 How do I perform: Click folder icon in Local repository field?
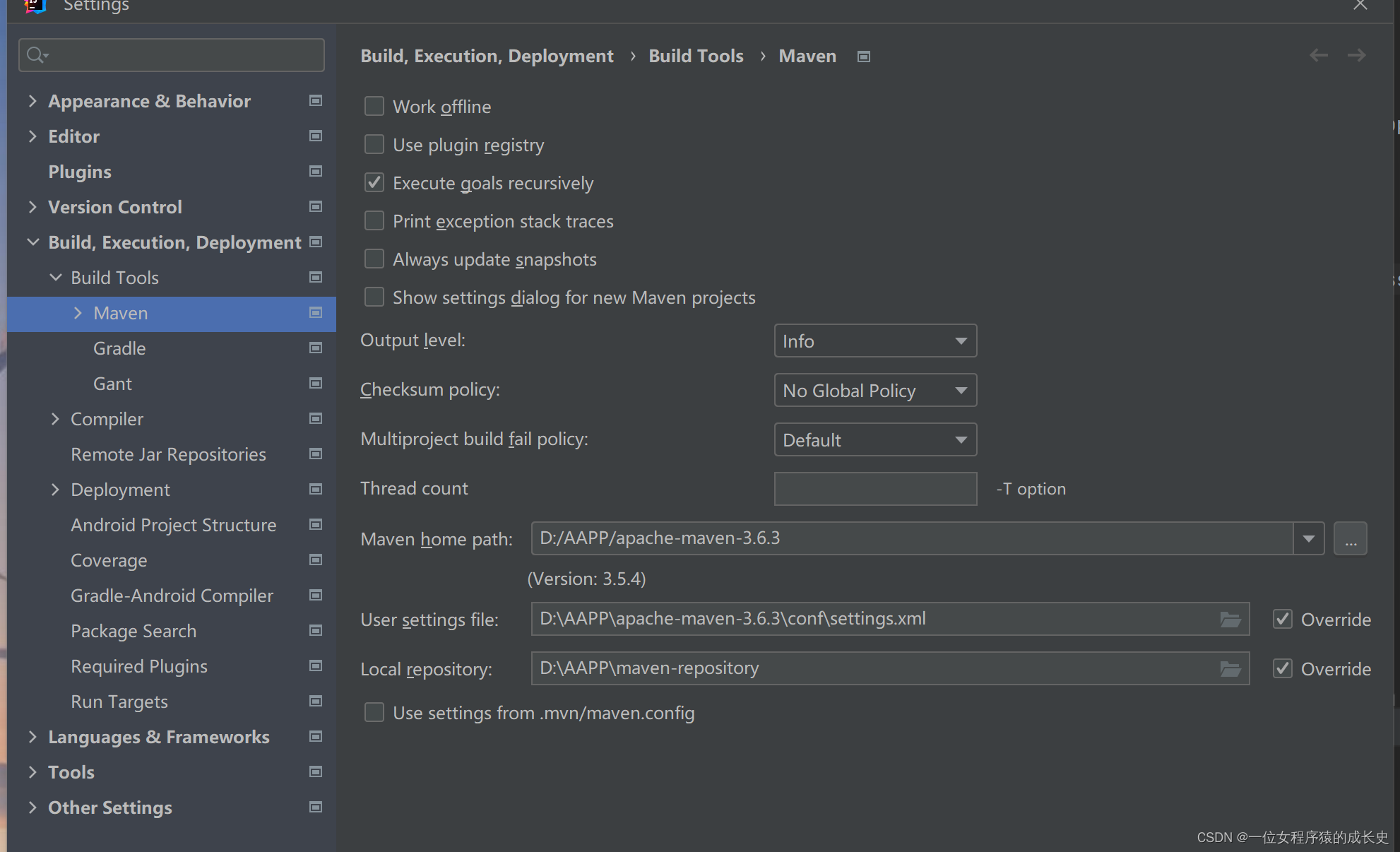1230,669
